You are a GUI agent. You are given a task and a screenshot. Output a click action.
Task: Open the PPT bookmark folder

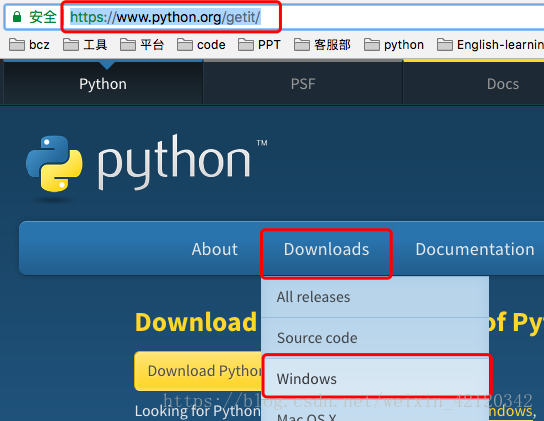click(x=259, y=45)
